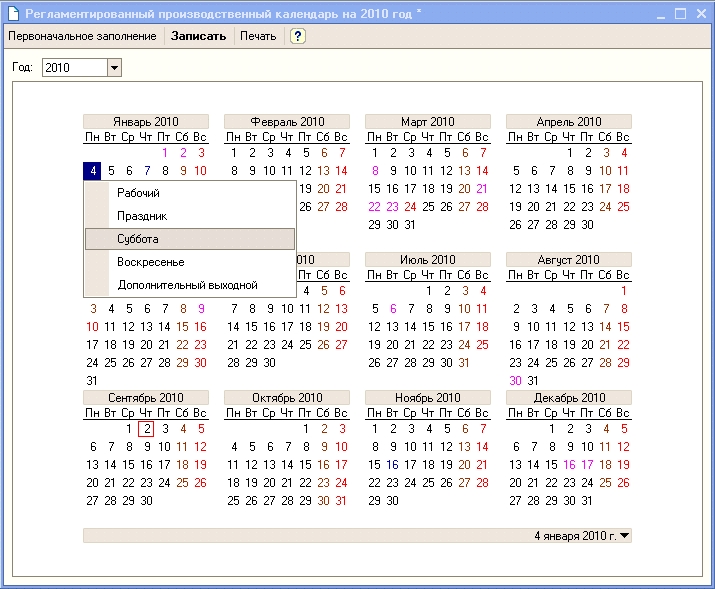Viewport: 715px width, 589px height.
Task: Select 'Суббота' day type option
Action: pyautogui.click(x=138, y=239)
